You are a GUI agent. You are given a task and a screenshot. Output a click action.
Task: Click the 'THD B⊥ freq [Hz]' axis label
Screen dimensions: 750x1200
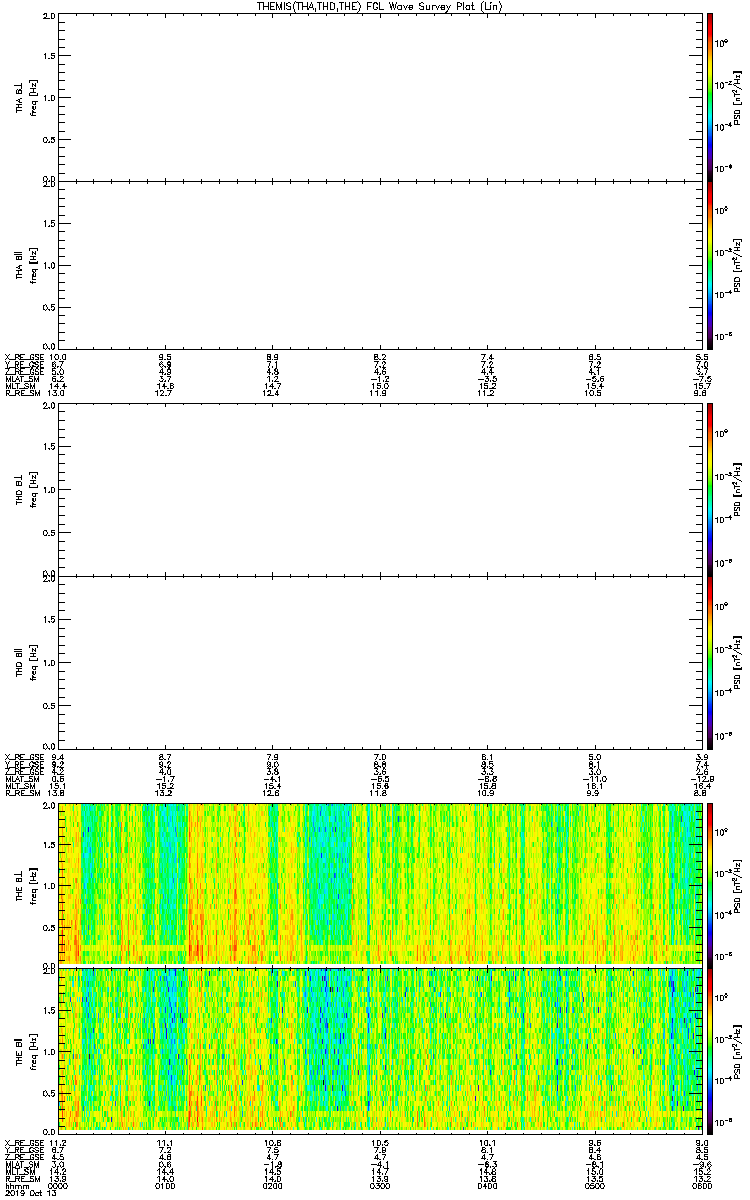[27, 488]
